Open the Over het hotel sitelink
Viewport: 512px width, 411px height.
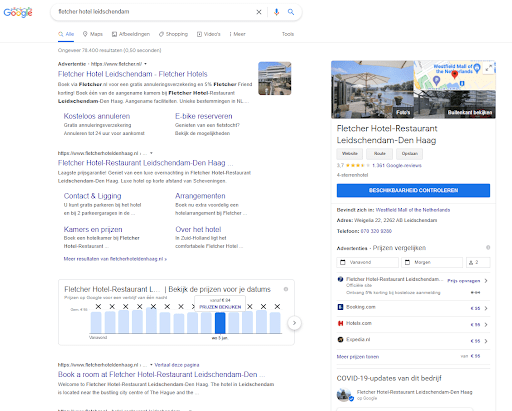(x=198, y=229)
